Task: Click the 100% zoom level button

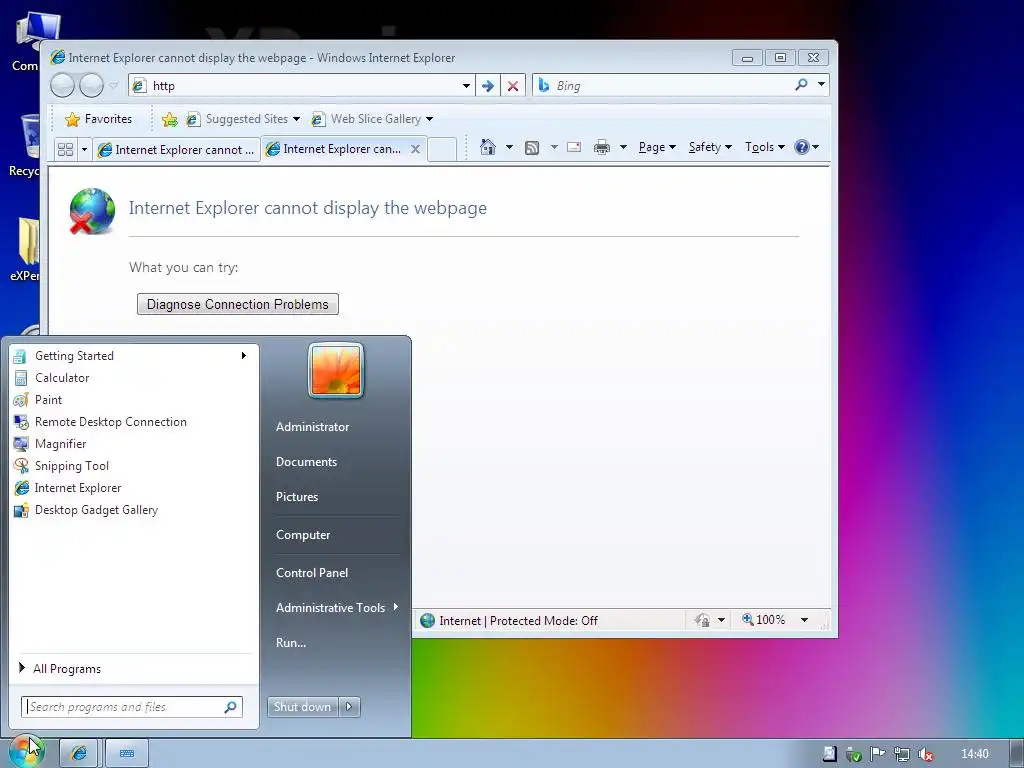Action: (764, 620)
